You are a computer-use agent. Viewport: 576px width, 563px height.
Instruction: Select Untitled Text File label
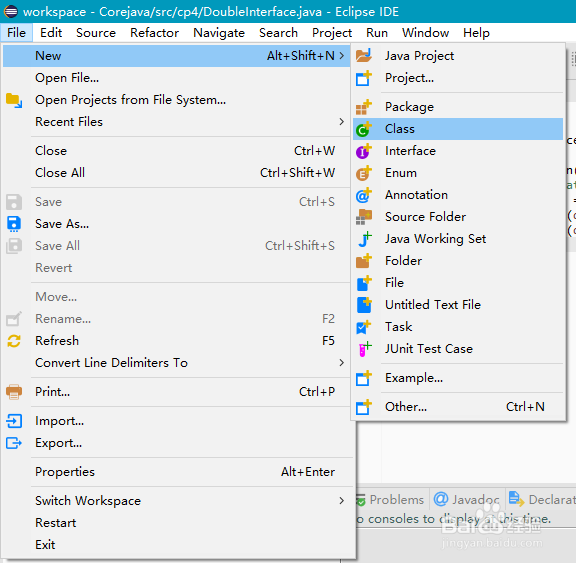tap(433, 305)
